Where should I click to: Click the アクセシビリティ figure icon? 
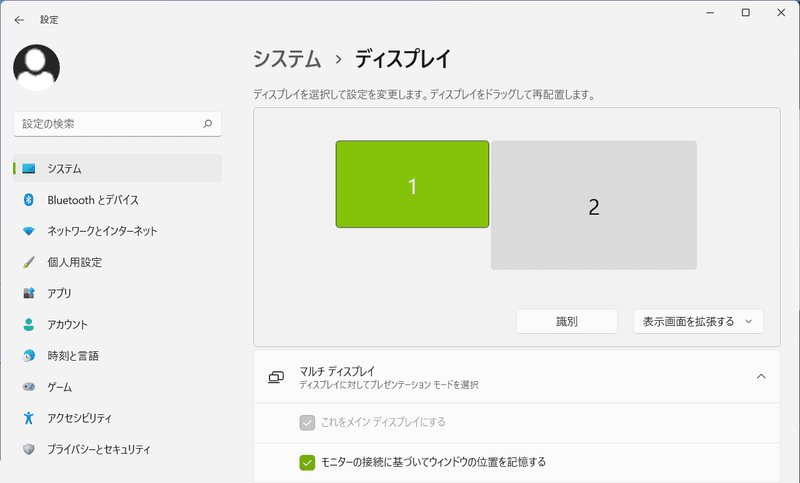(x=29, y=418)
